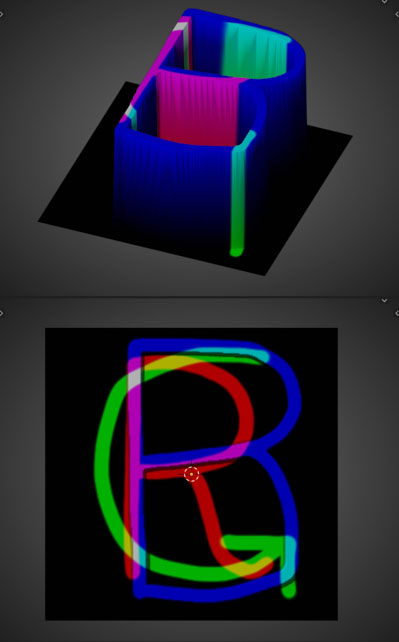Open the image editor right sidebar arrow

point(397,314)
